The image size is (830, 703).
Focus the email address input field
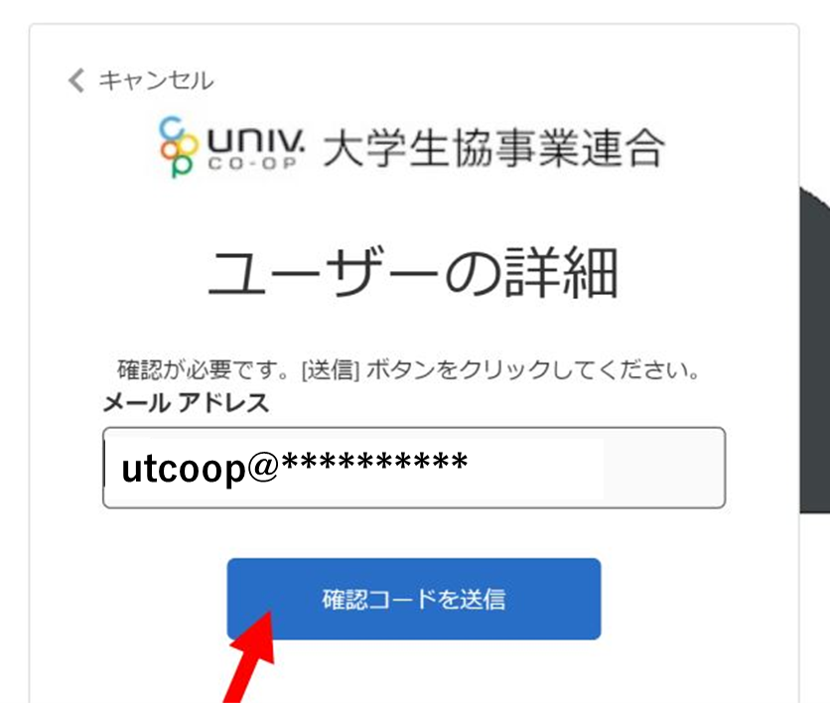point(414,468)
